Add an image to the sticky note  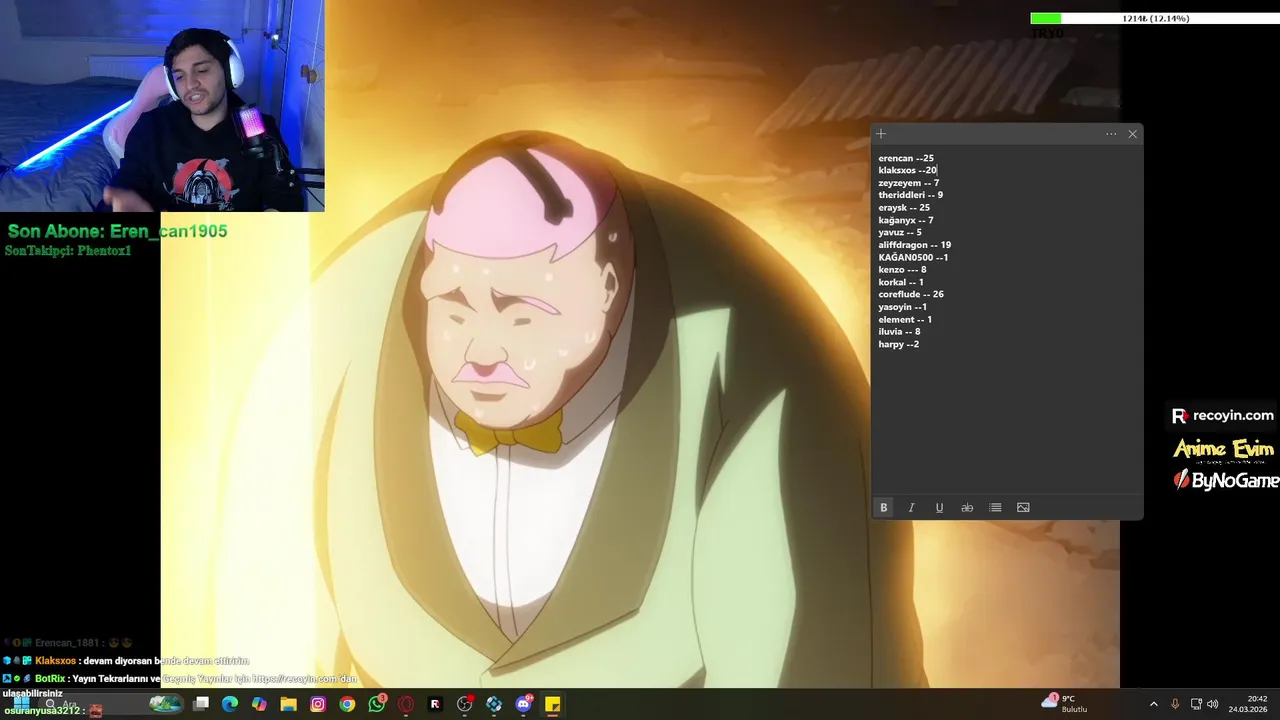pos(1023,508)
